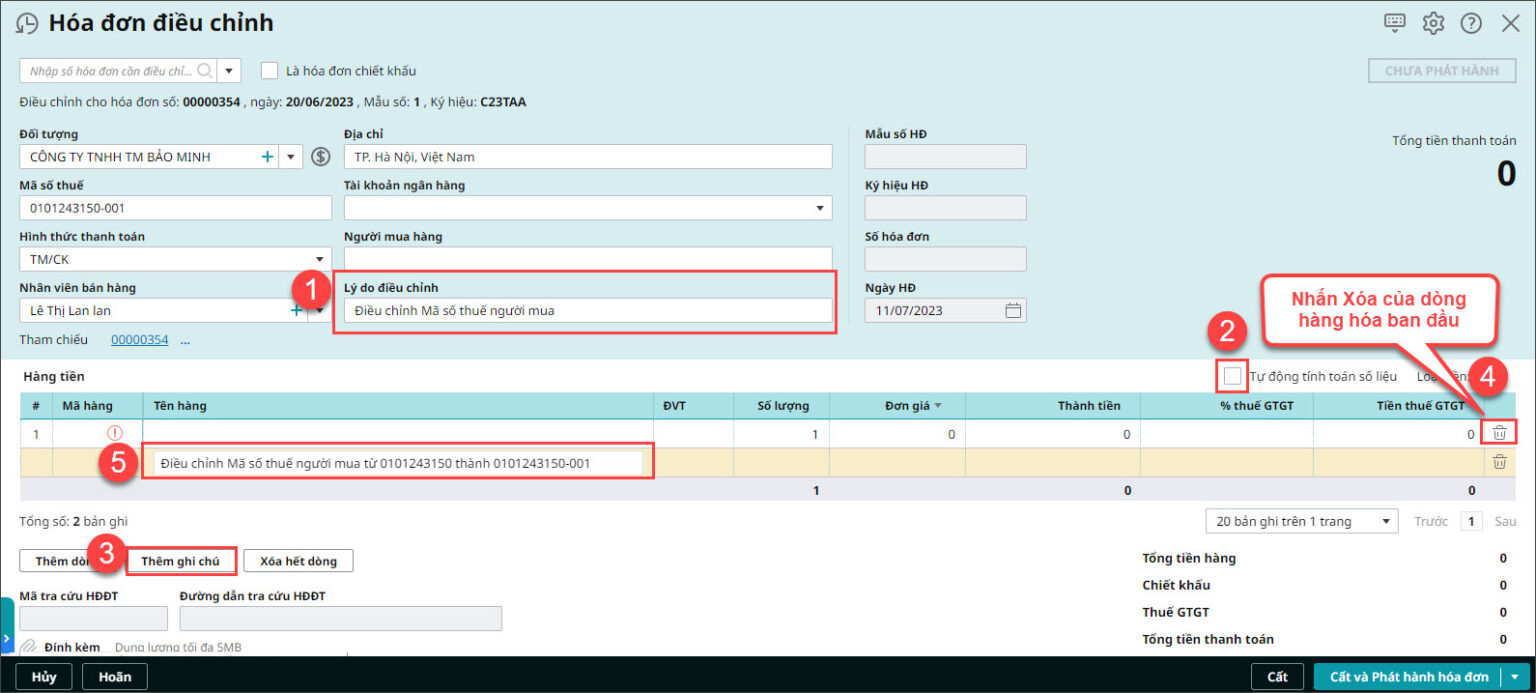Open reference invoice link 00000354

click(x=139, y=340)
